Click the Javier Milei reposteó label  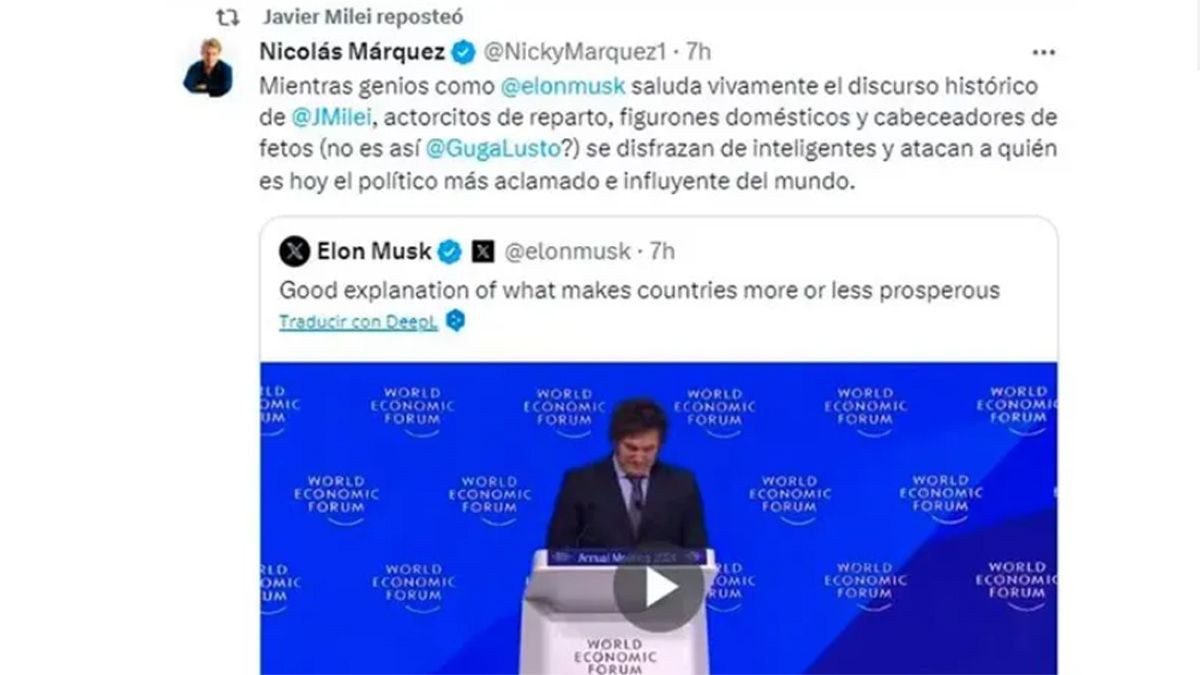coord(363,17)
